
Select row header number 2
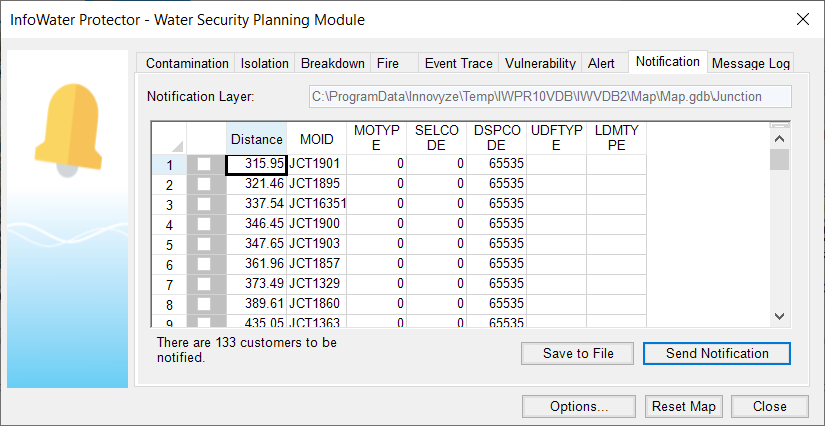point(169,185)
